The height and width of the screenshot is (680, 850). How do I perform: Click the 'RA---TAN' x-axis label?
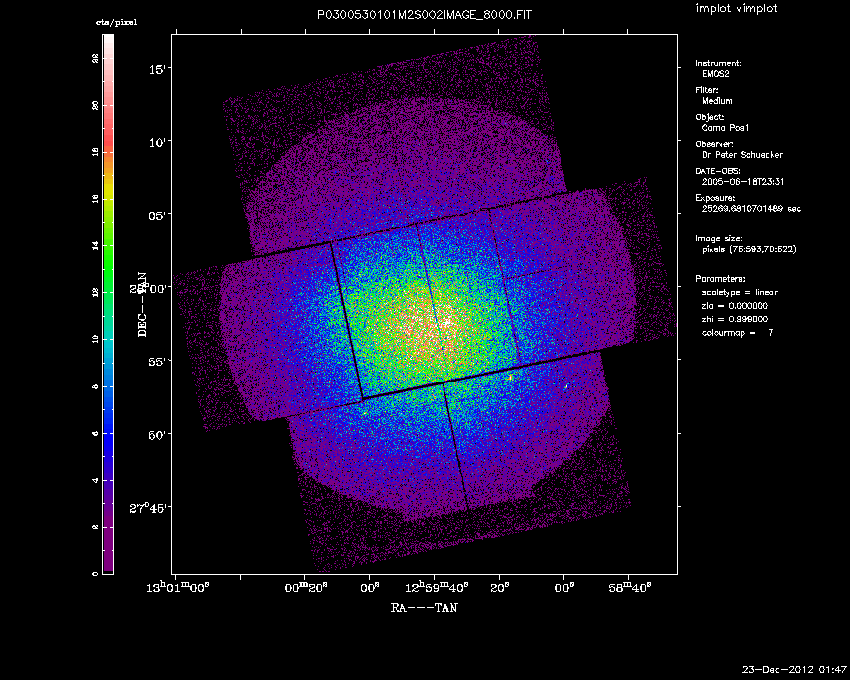pos(424,608)
